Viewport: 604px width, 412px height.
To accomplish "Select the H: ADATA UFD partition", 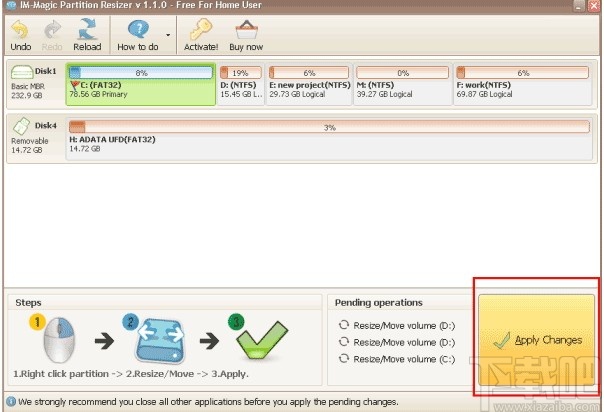I will (329, 139).
